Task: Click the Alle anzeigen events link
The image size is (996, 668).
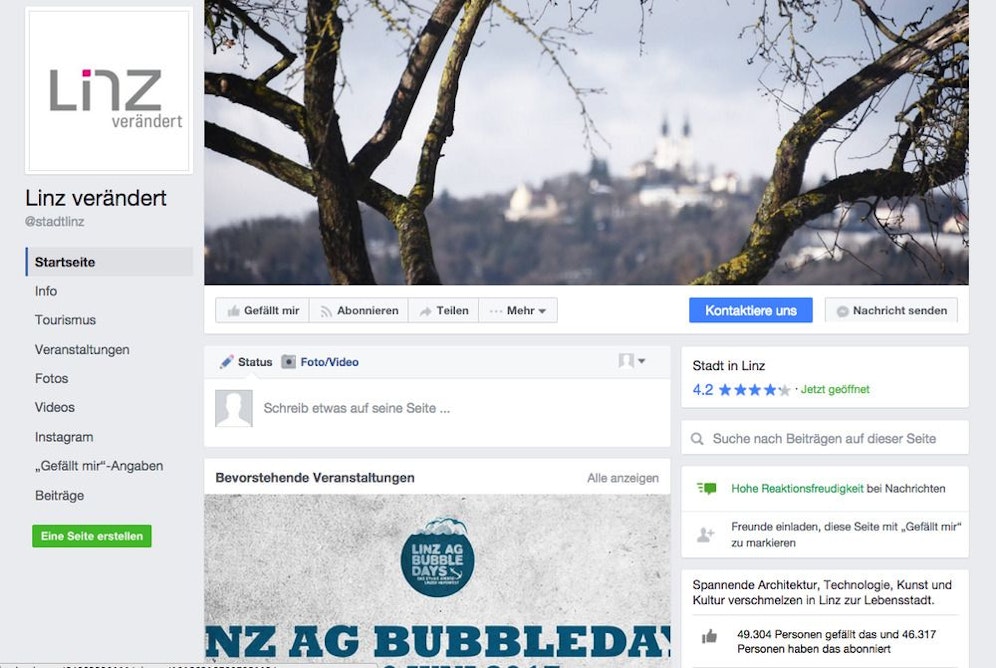Action: coord(622,478)
